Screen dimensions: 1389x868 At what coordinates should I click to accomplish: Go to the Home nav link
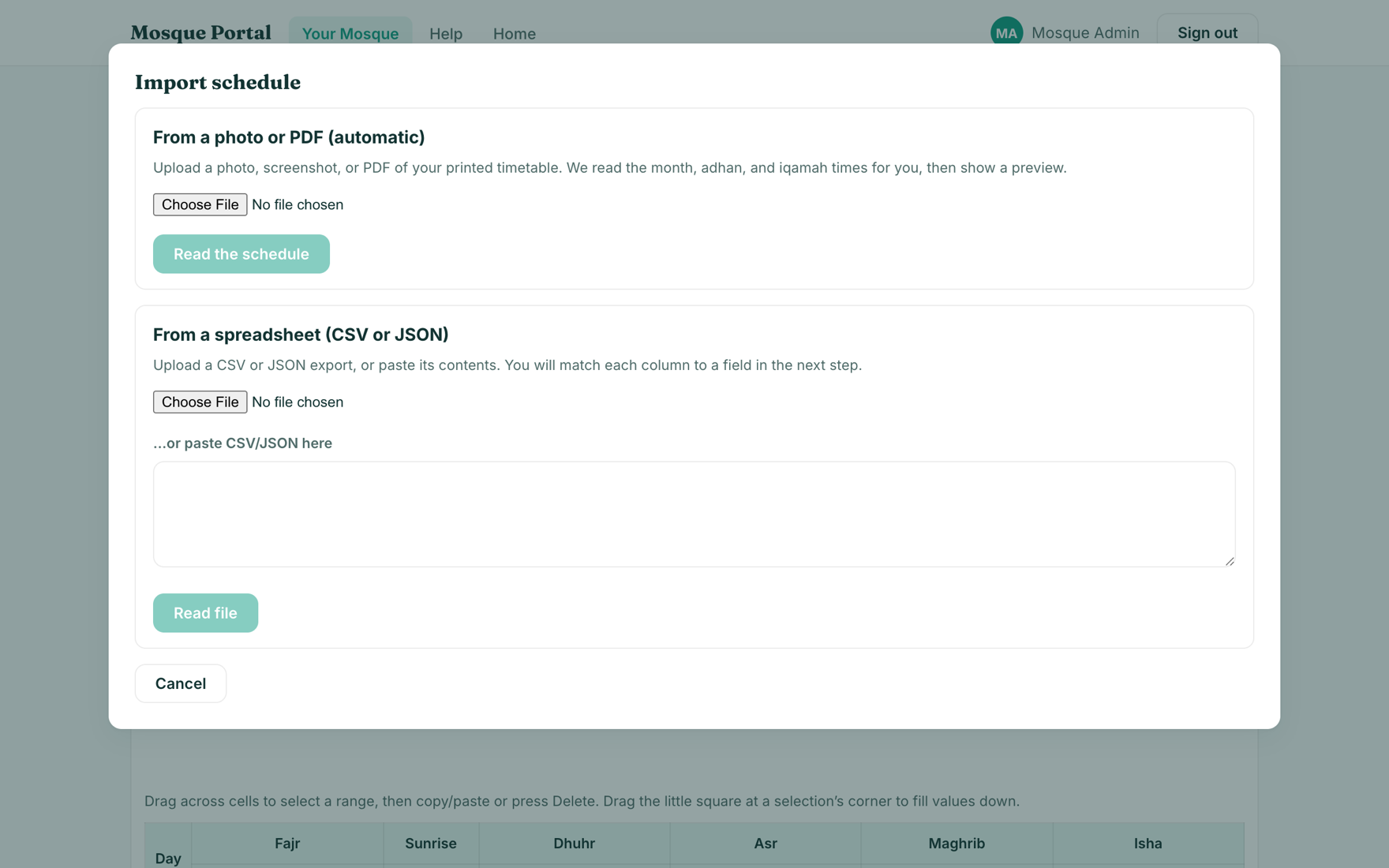(x=515, y=33)
